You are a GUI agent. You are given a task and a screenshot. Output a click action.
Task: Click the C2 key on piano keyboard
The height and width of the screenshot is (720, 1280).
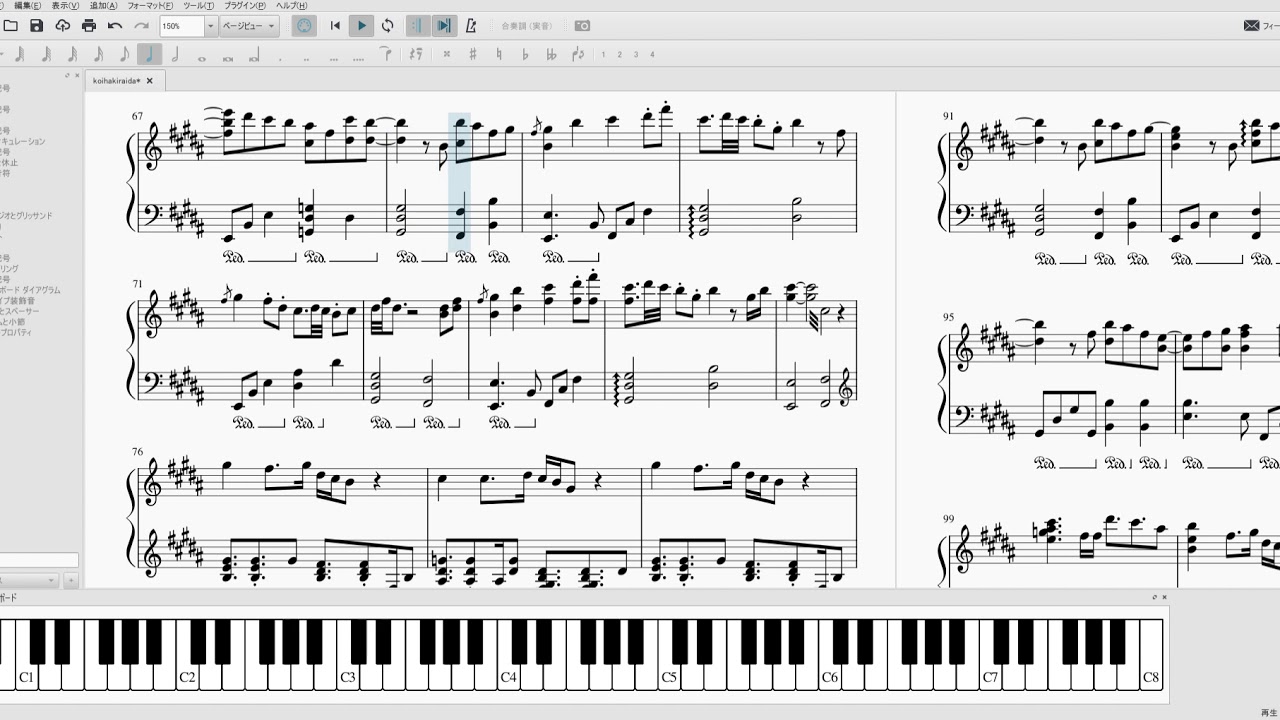(187, 676)
